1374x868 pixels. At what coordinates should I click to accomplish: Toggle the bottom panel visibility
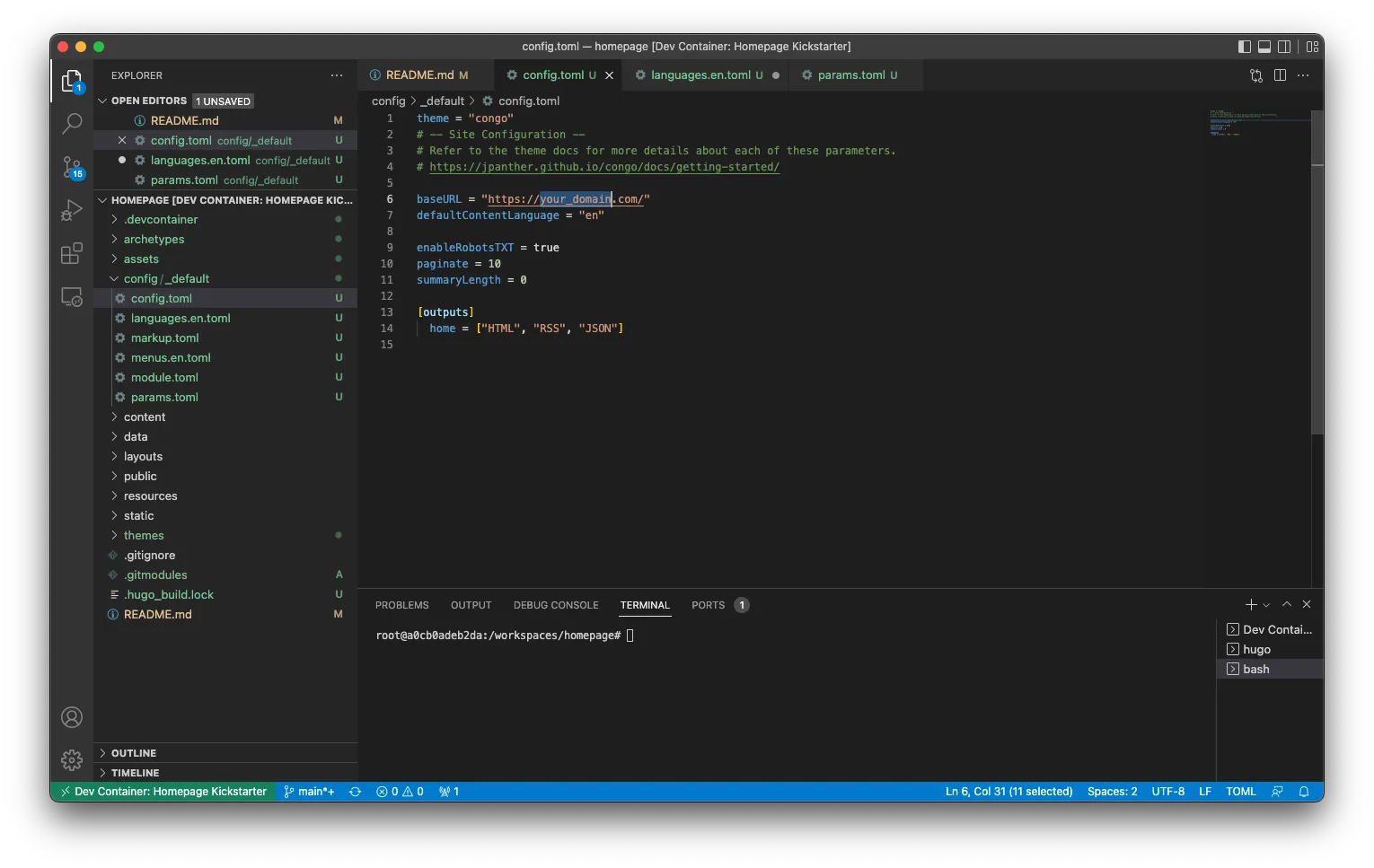[x=1264, y=47]
